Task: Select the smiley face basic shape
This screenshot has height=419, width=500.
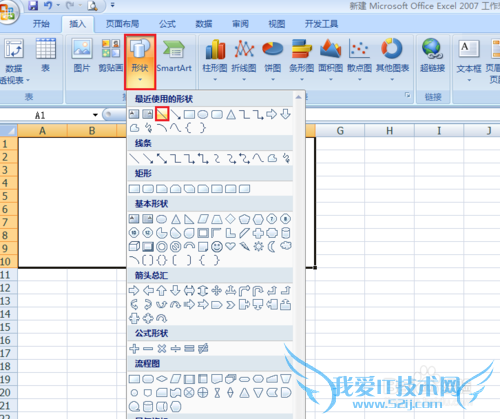Action: (x=217, y=247)
